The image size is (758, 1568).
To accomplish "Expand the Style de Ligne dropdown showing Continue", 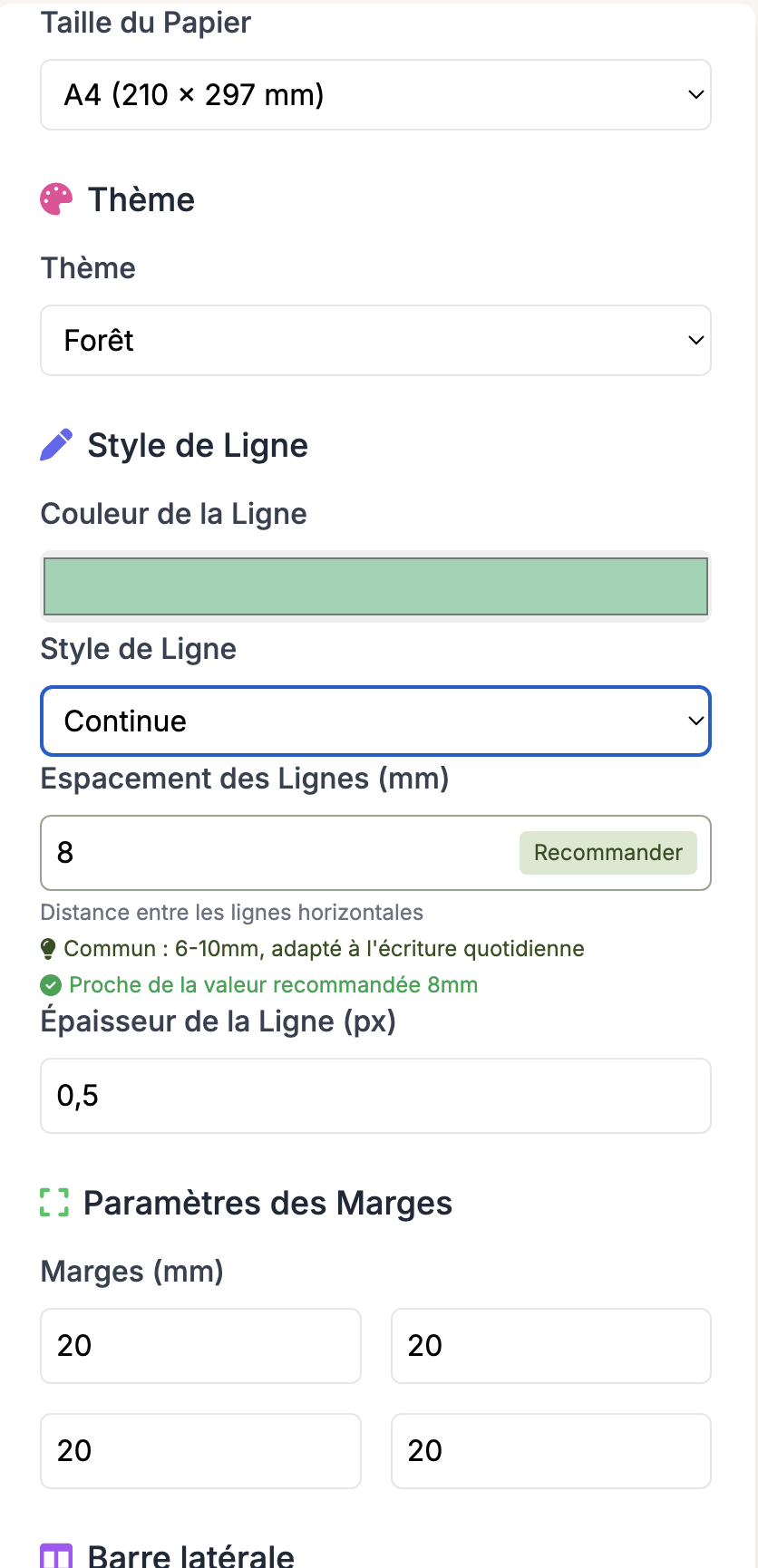I will point(375,721).
